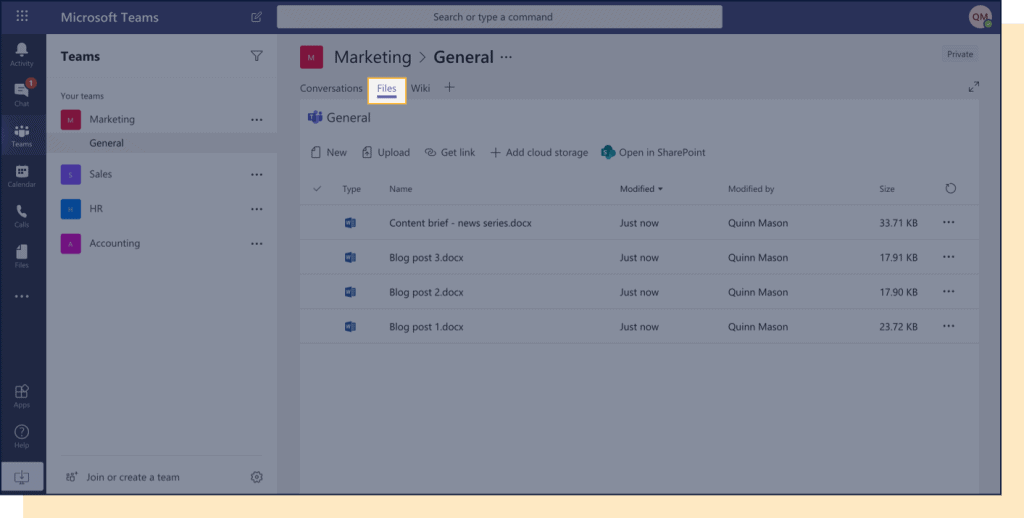
Task: Open Files in the left rail
Action: tap(22, 257)
